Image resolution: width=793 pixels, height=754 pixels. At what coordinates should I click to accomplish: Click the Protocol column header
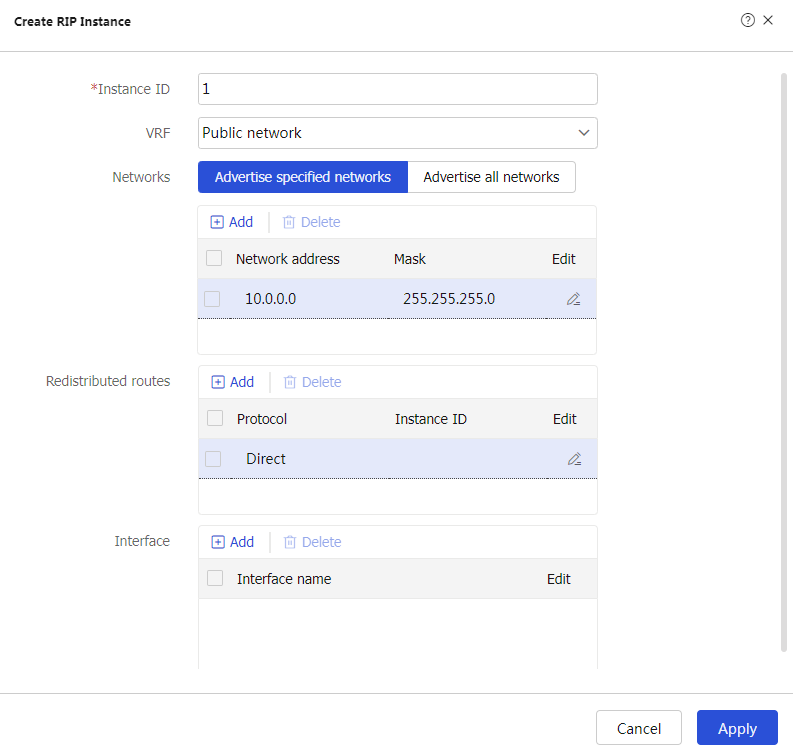click(x=262, y=419)
